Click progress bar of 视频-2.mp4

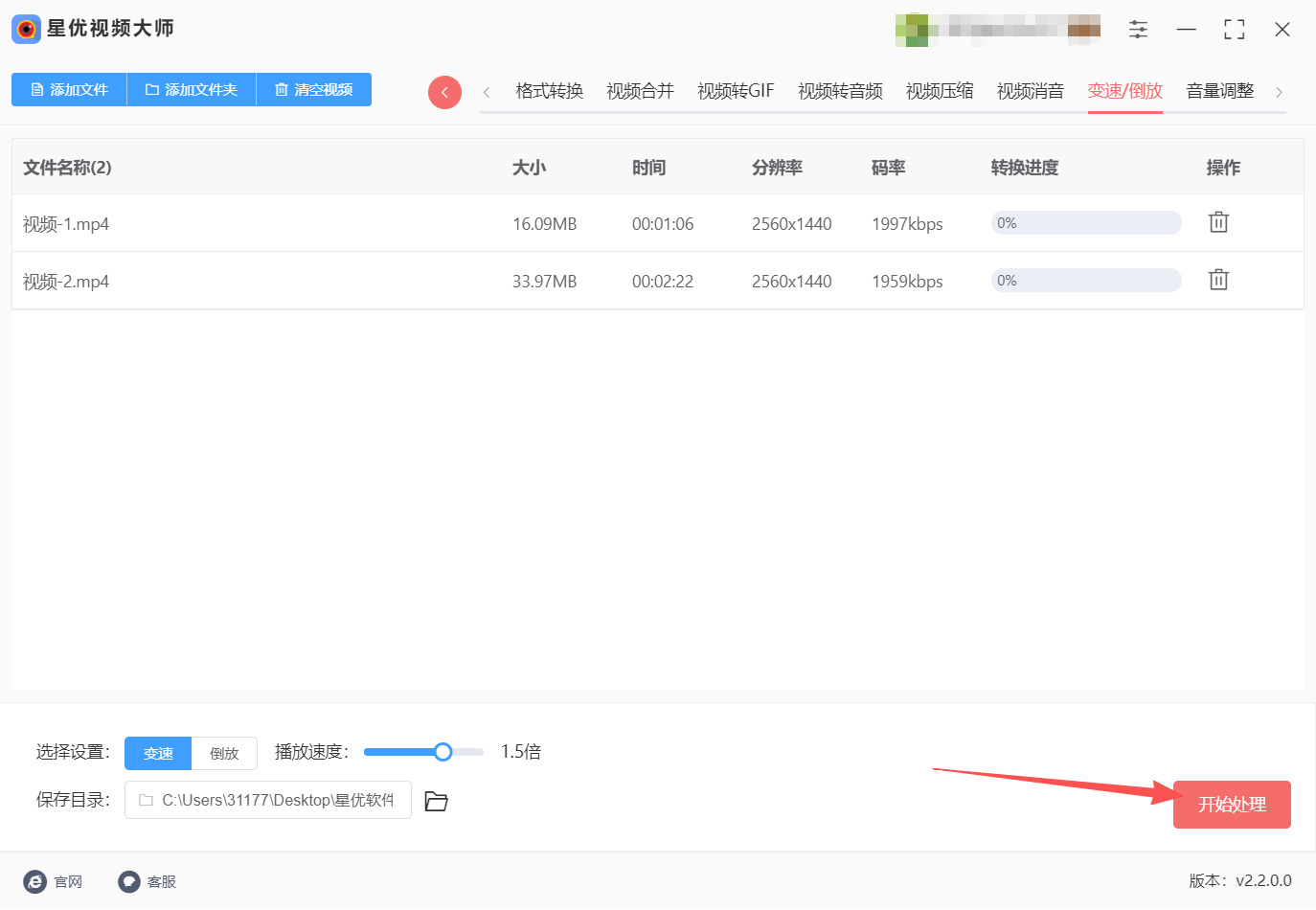coord(1086,281)
